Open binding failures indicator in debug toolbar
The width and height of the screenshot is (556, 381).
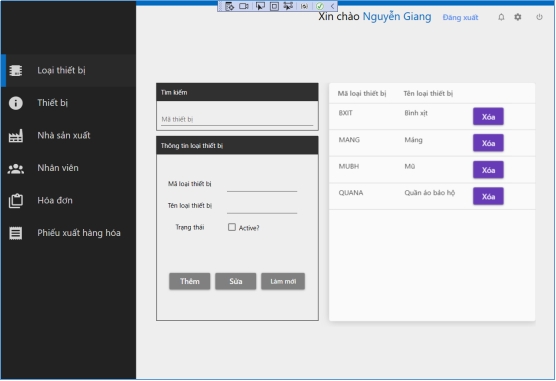click(304, 6)
